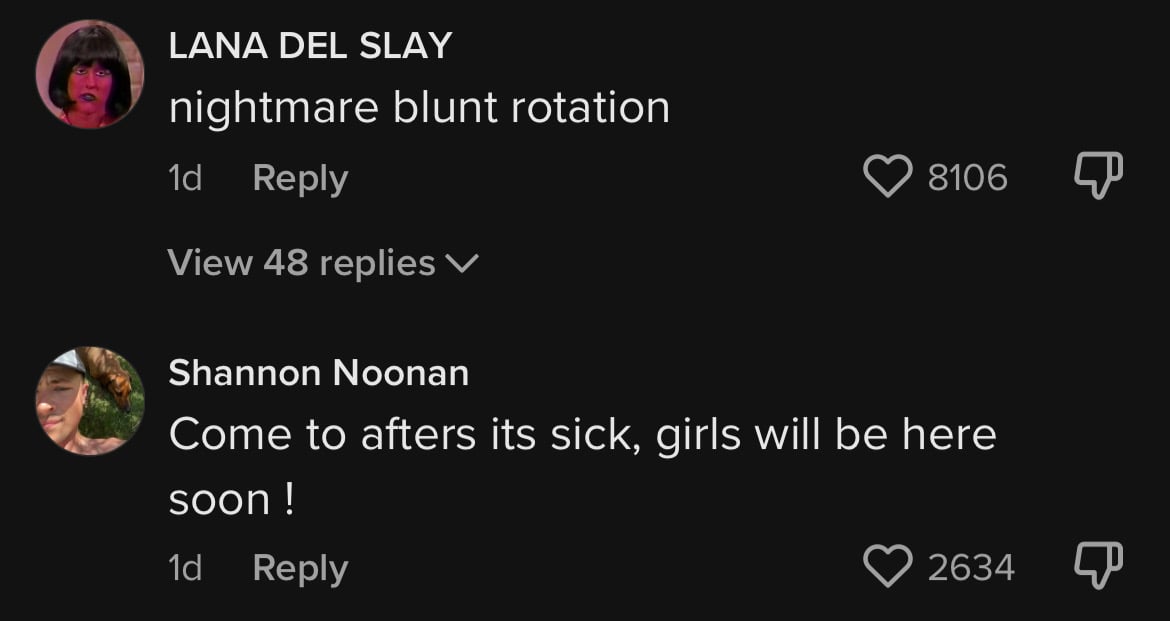Visit the LANA DEL SLAY username link
The width and height of the screenshot is (1170, 621).
tap(310, 47)
